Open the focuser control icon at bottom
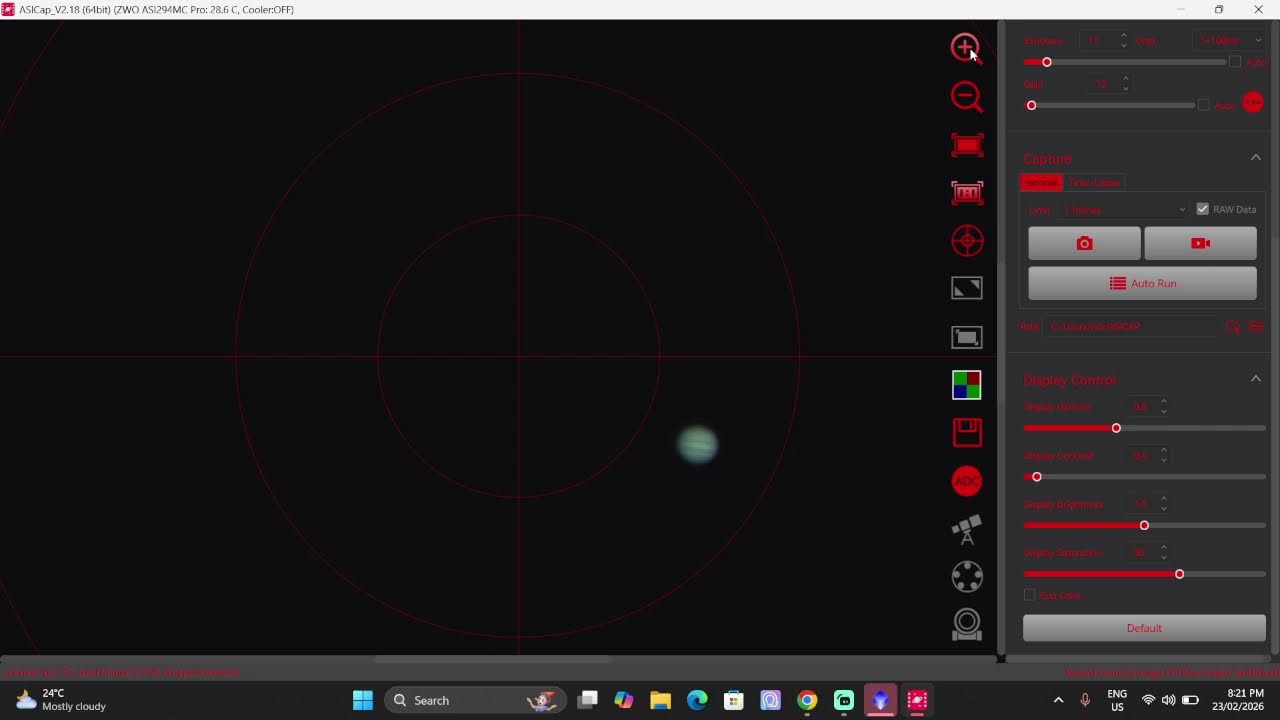The image size is (1280, 720). click(967, 625)
